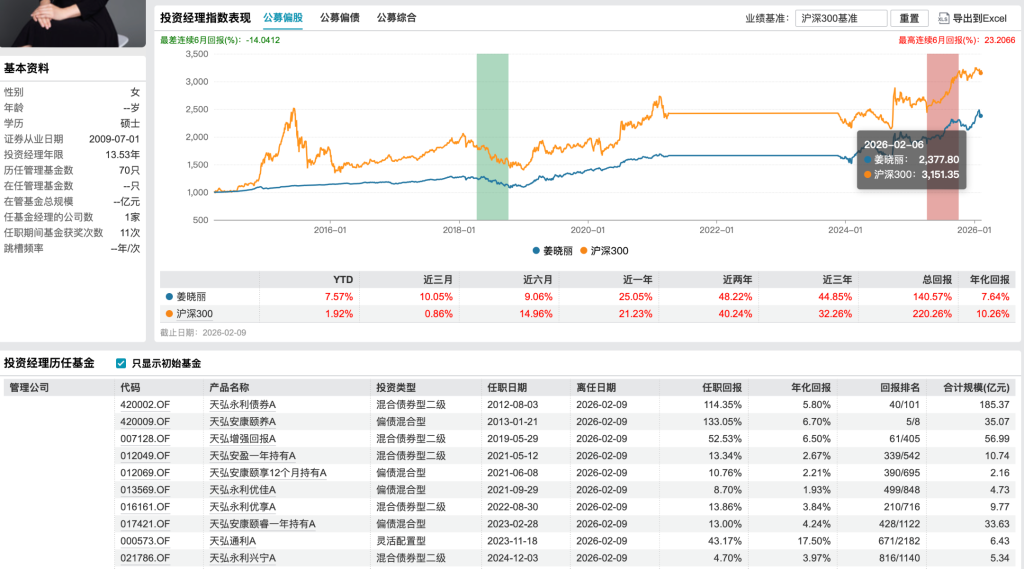
Task: Select 姜晓丽 YTD value 7.57%
Action: (x=339, y=297)
